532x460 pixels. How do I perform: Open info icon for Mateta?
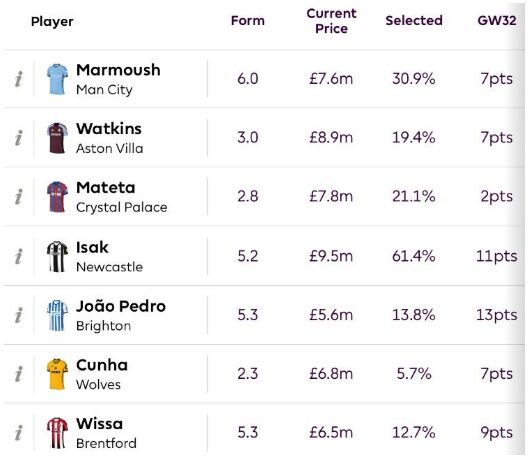19,196
